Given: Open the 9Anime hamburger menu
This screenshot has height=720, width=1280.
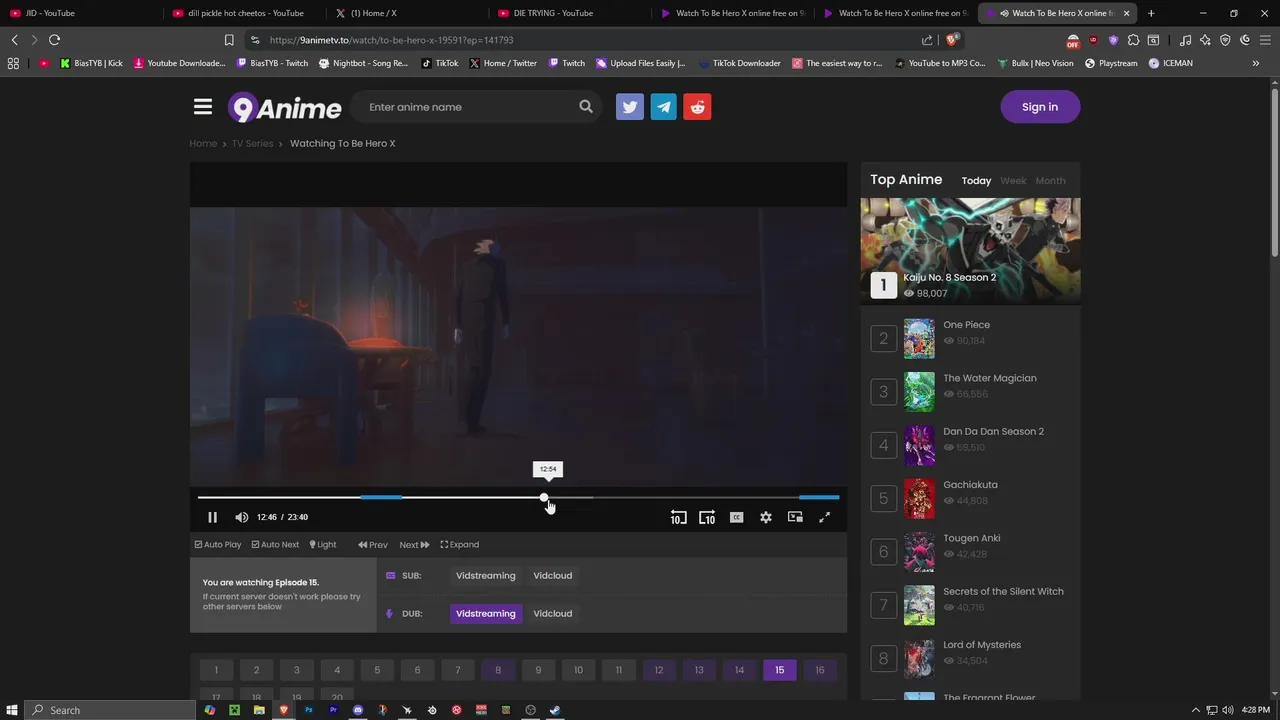Looking at the screenshot, I should (x=203, y=107).
